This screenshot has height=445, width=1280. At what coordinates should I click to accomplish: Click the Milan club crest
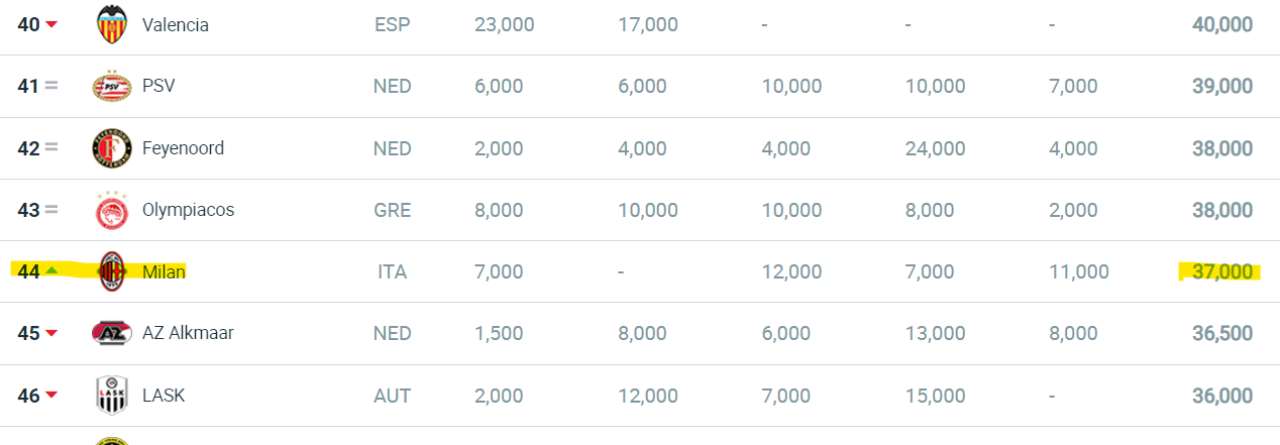[x=111, y=271]
